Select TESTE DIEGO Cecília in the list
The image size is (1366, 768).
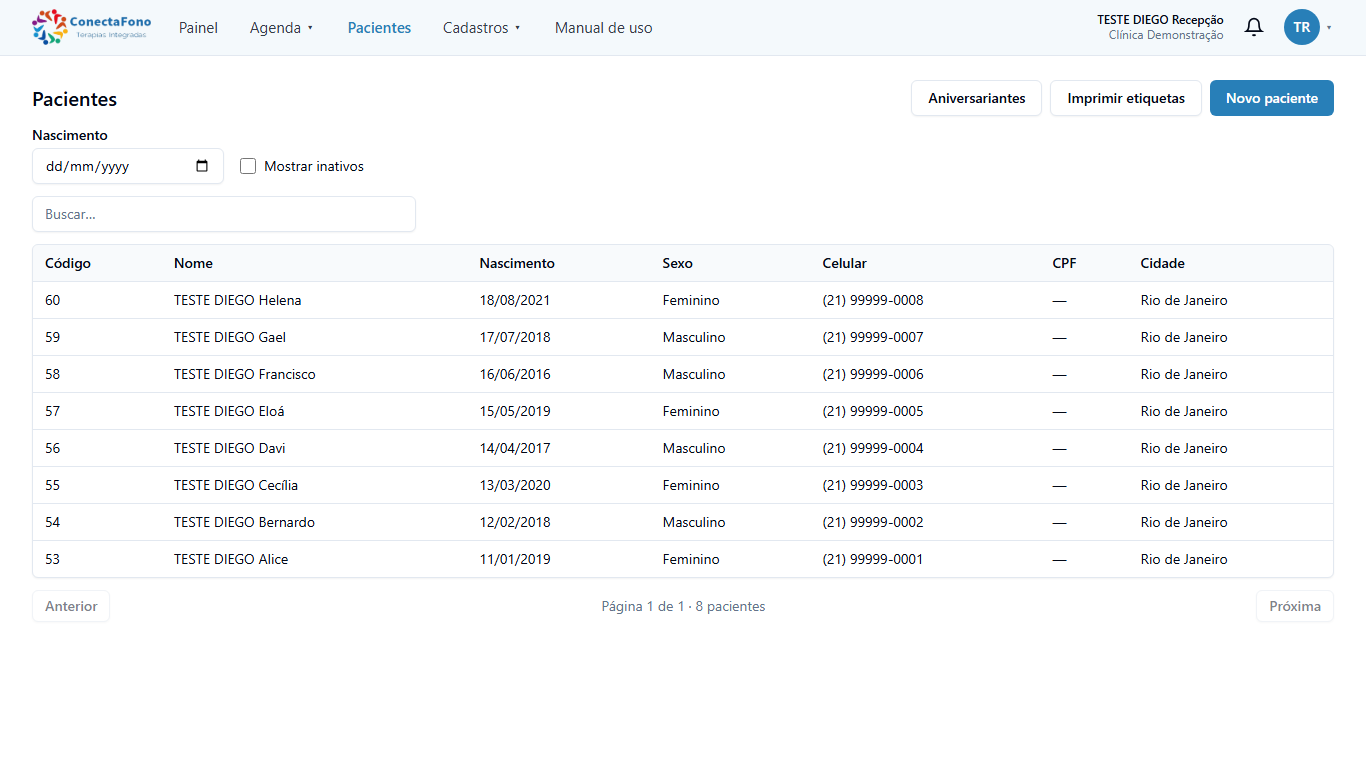[683, 485]
